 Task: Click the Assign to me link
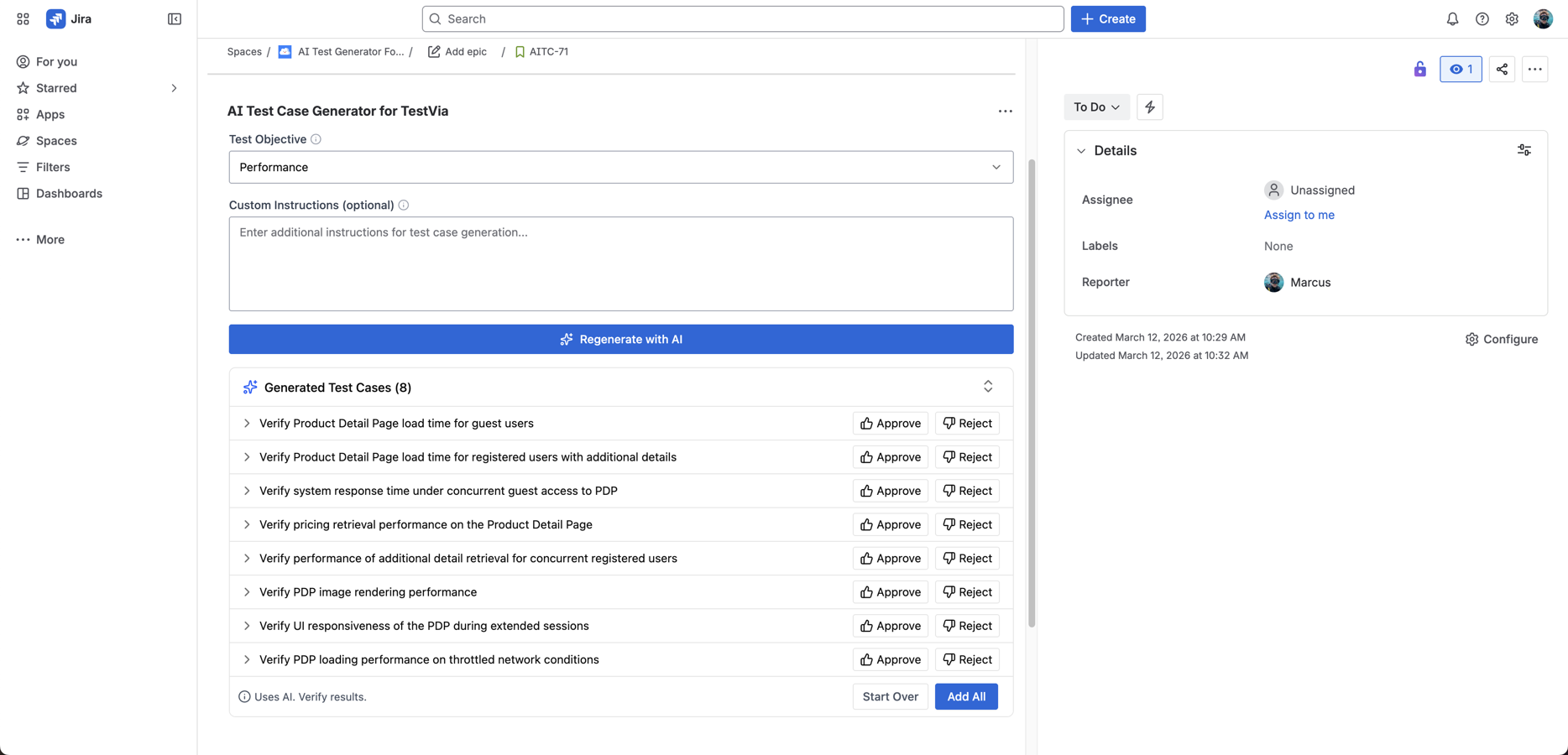point(1299,215)
